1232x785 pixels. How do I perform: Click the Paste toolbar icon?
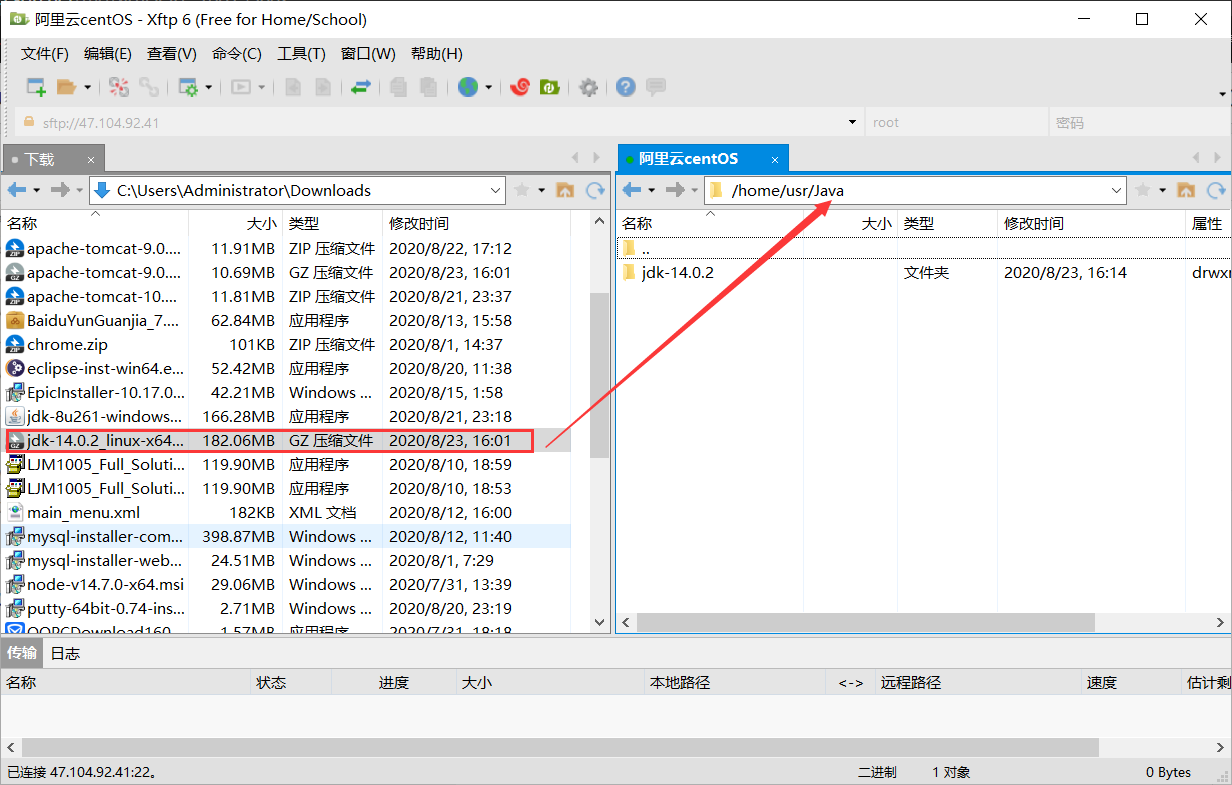[428, 87]
